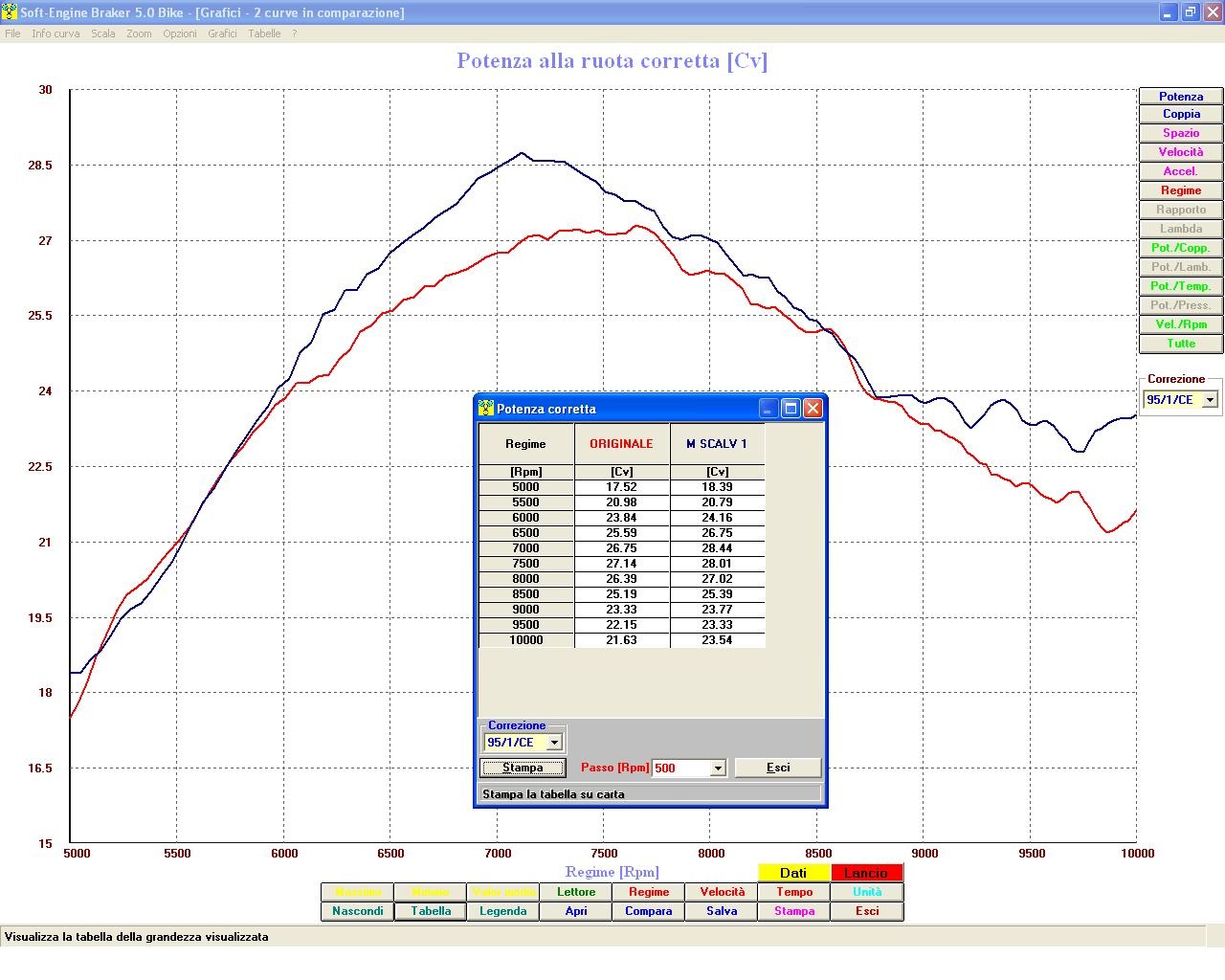The width and height of the screenshot is (1225, 980).
Task: Click the ORIGINALE column header
Action: point(621,444)
